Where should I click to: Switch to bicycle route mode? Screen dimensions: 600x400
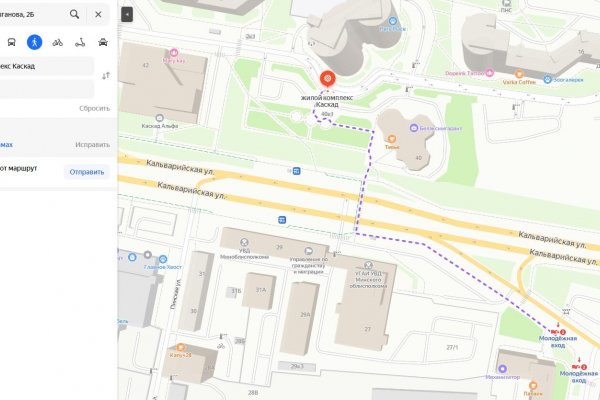pos(57,42)
